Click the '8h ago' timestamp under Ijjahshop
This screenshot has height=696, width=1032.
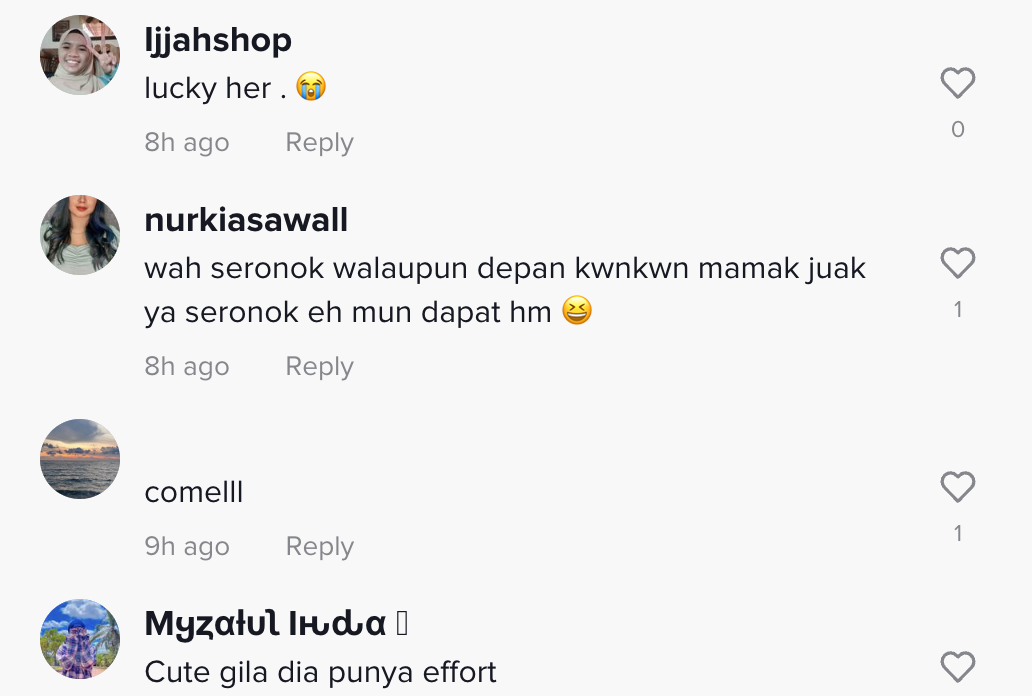click(187, 142)
